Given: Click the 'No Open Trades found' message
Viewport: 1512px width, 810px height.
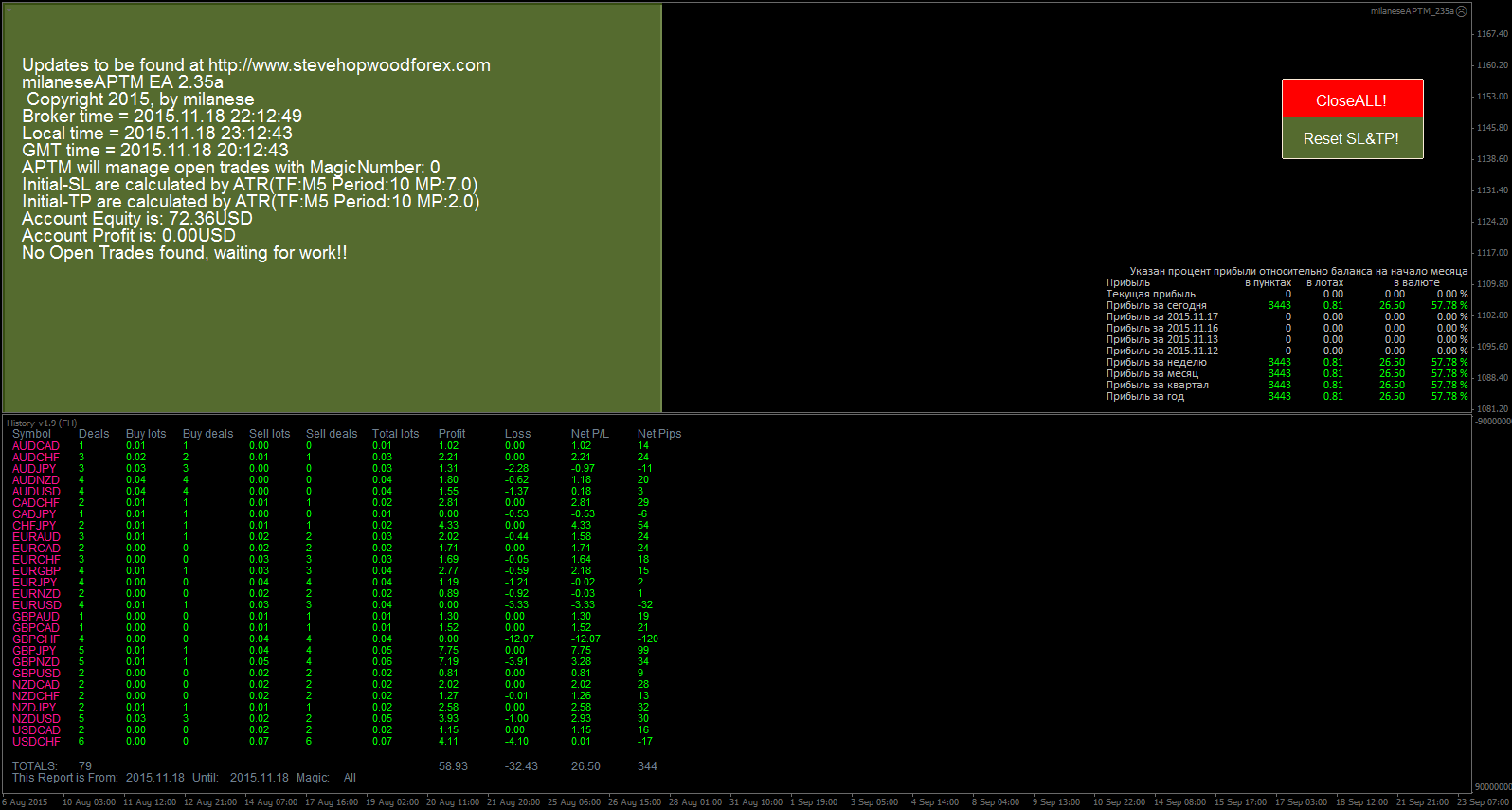Looking at the screenshot, I should coord(185,253).
